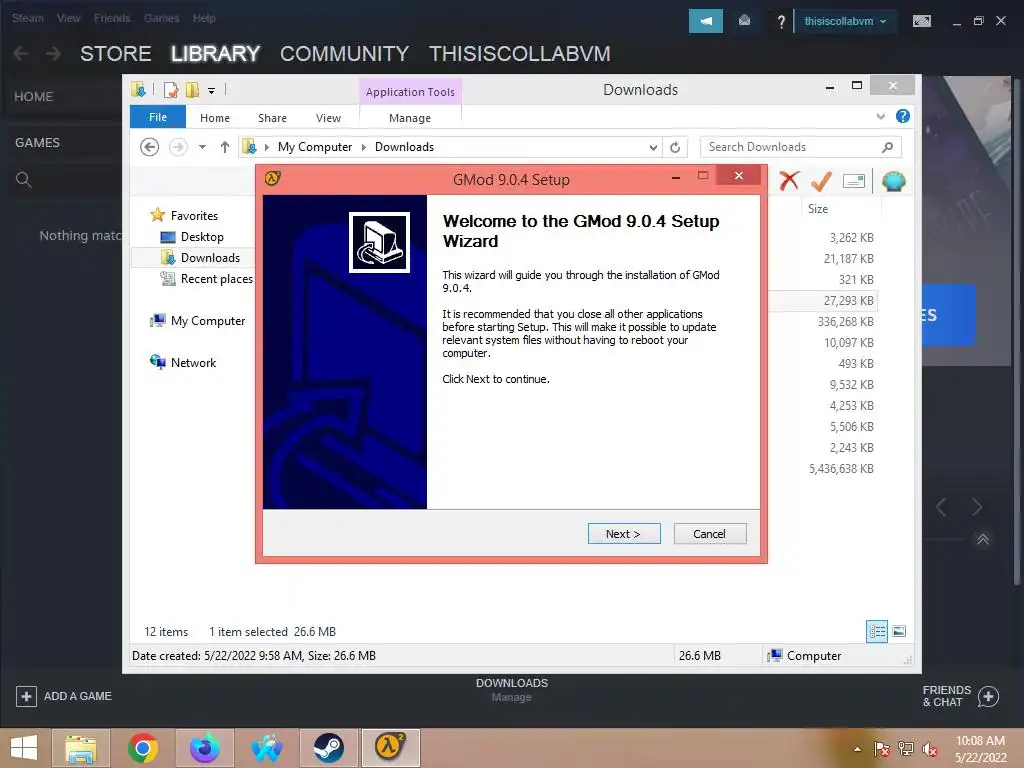
Task: Open the Manage ribbon tab
Action: point(409,118)
